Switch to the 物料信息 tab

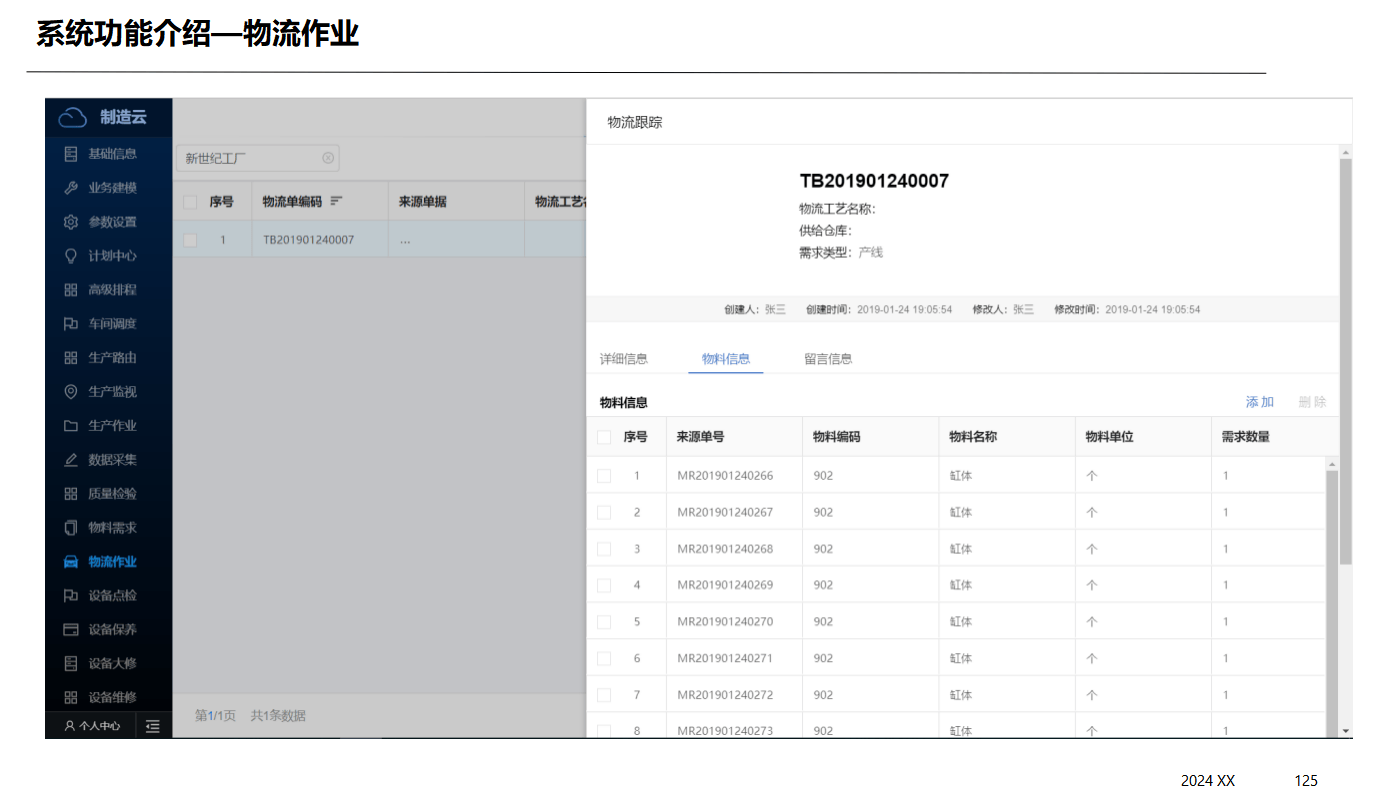coord(726,359)
